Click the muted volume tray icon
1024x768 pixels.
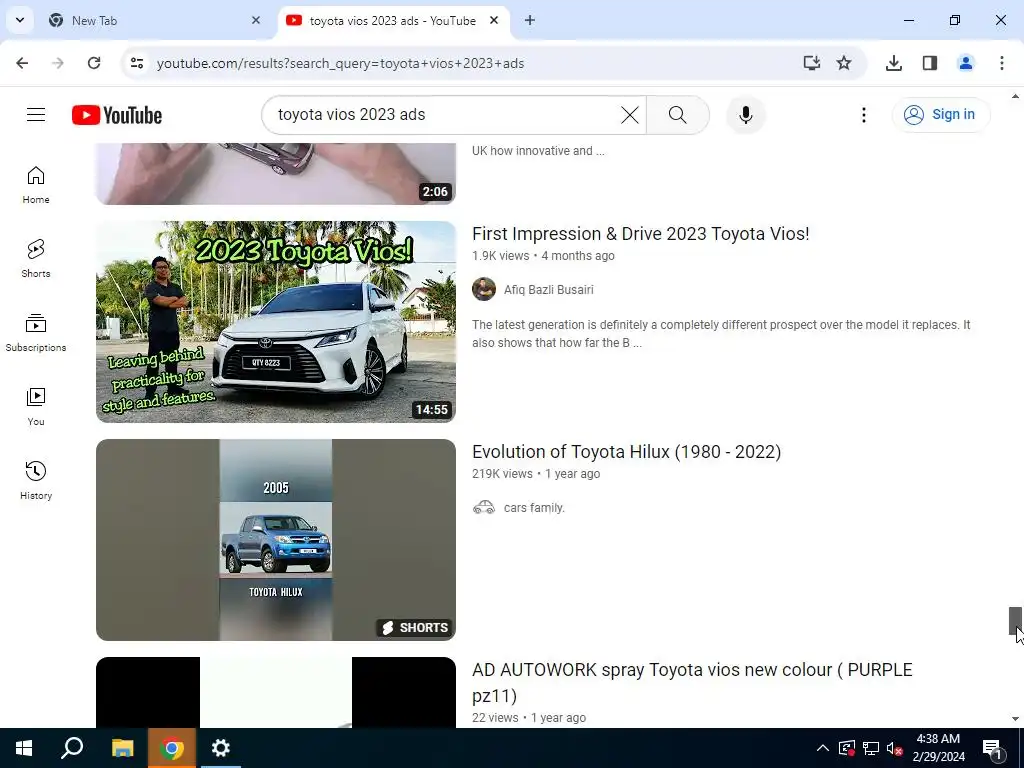(x=895, y=749)
